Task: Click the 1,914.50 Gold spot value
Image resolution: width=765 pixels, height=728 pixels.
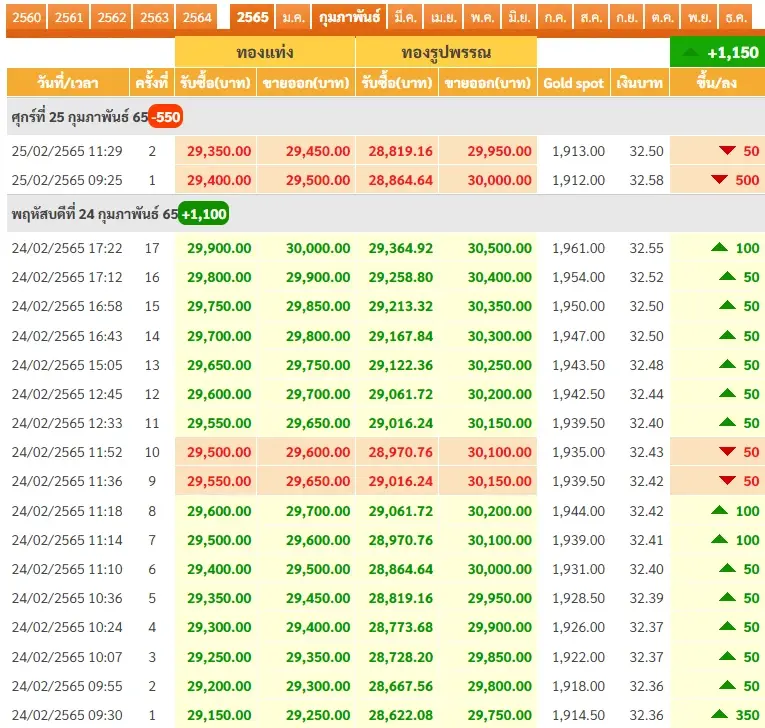Action: (578, 715)
